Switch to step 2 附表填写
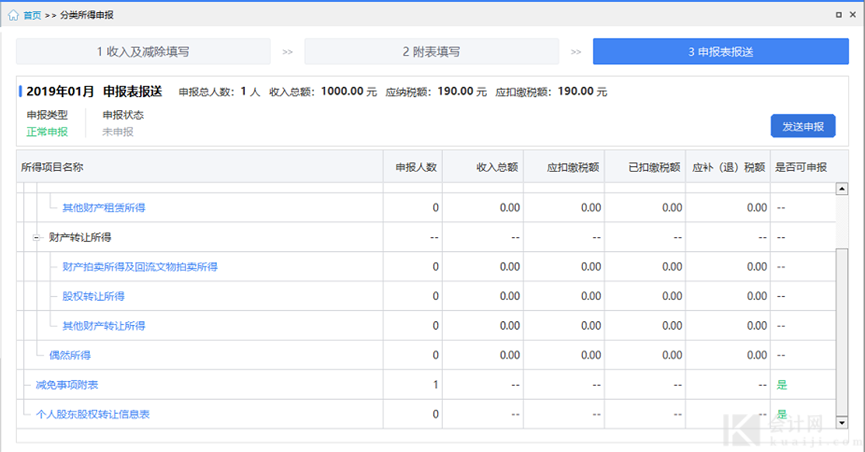The height and width of the screenshot is (452, 865). 431,51
